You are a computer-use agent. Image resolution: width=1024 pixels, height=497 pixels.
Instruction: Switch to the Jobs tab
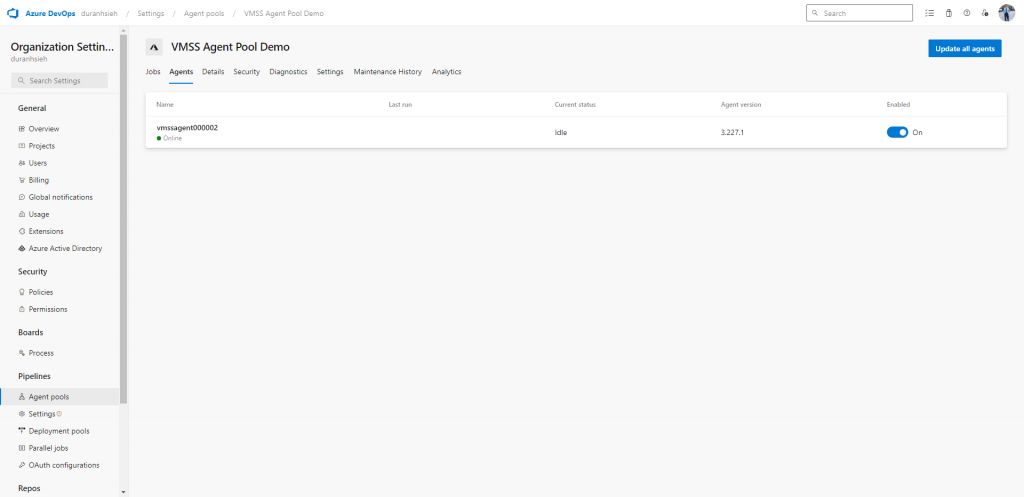pos(153,72)
